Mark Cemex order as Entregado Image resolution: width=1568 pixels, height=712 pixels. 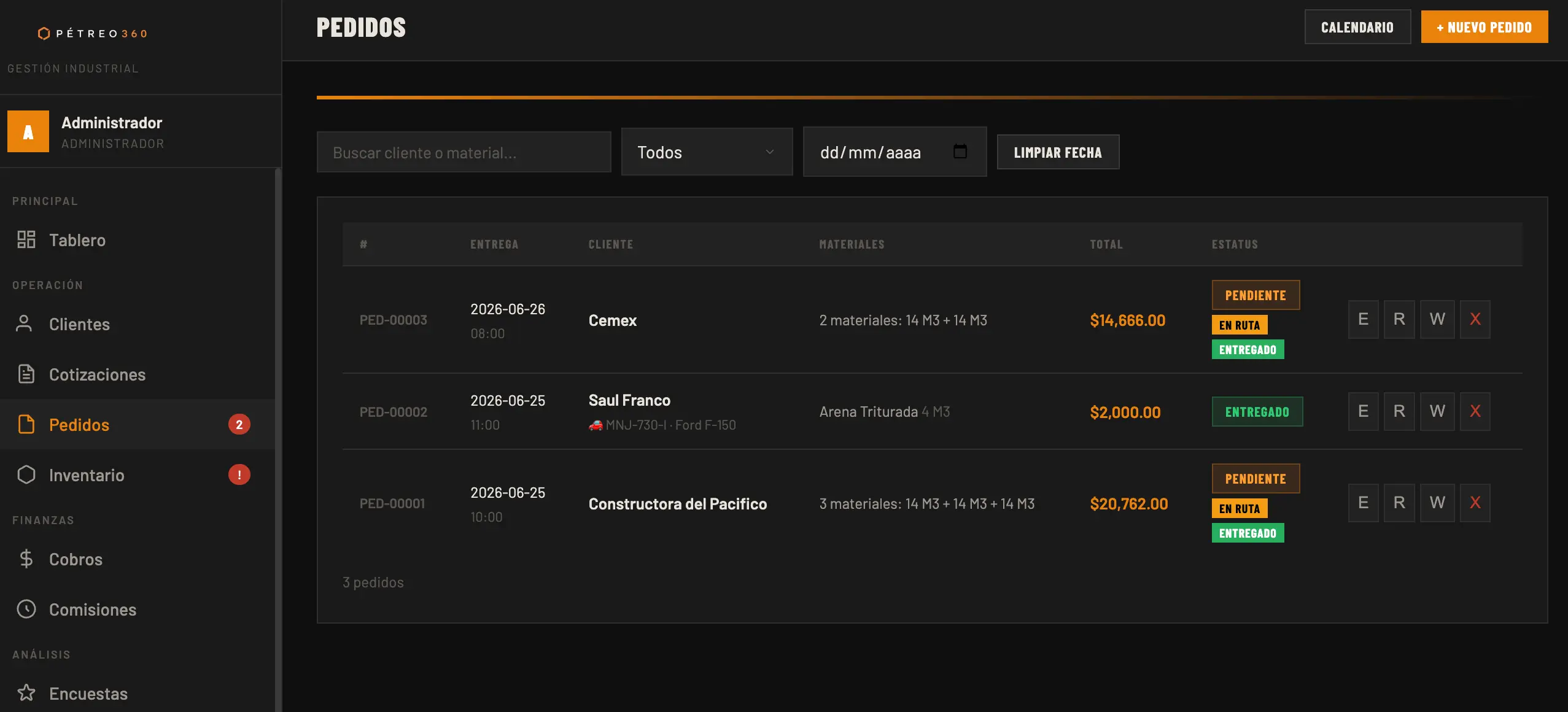pyautogui.click(x=1248, y=350)
